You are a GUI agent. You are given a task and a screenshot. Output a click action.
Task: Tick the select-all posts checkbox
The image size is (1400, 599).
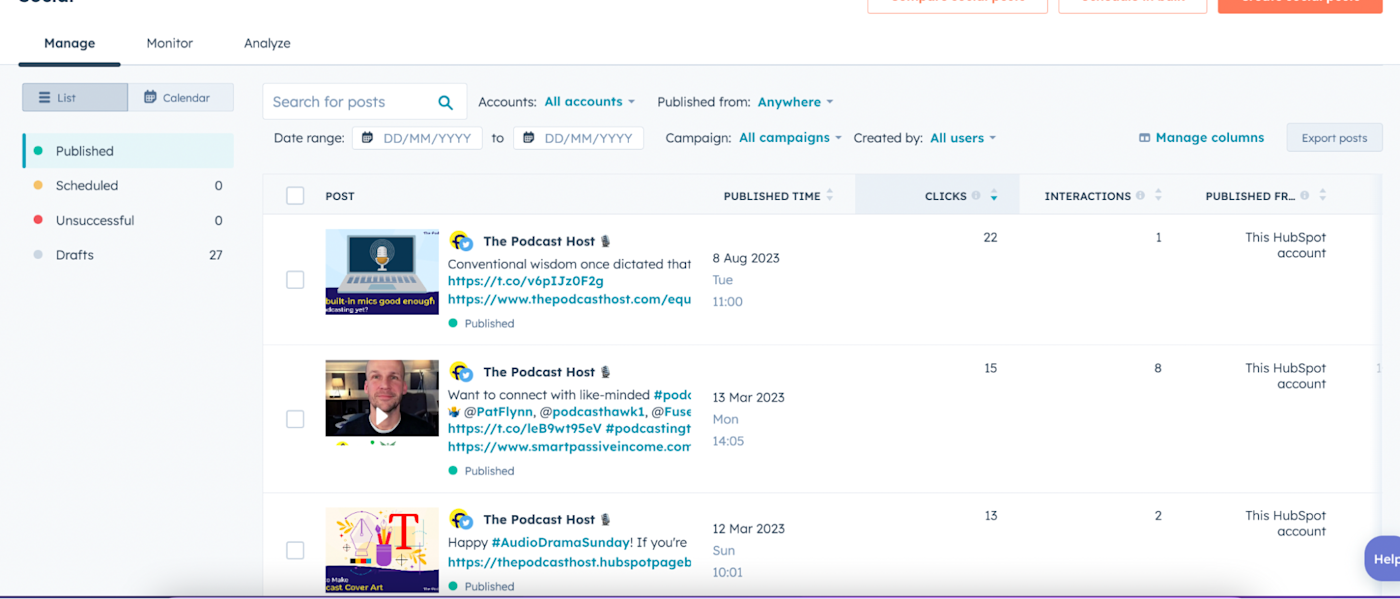click(295, 196)
